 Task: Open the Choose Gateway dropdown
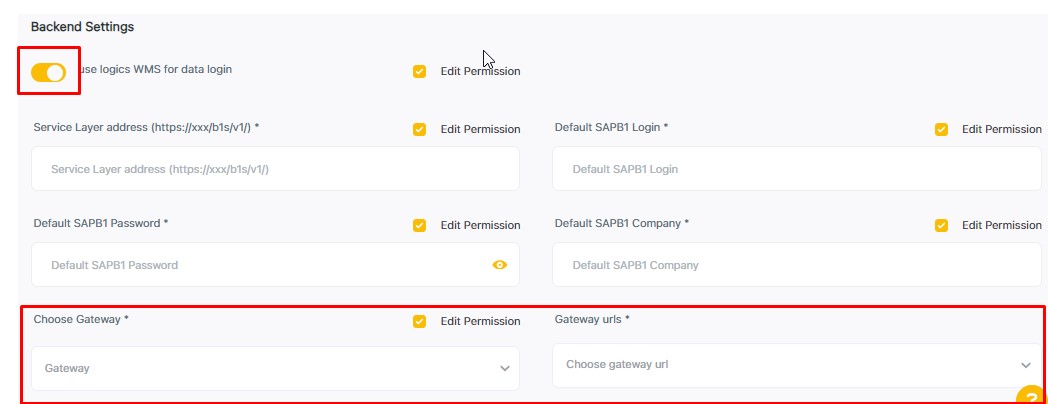point(260,368)
